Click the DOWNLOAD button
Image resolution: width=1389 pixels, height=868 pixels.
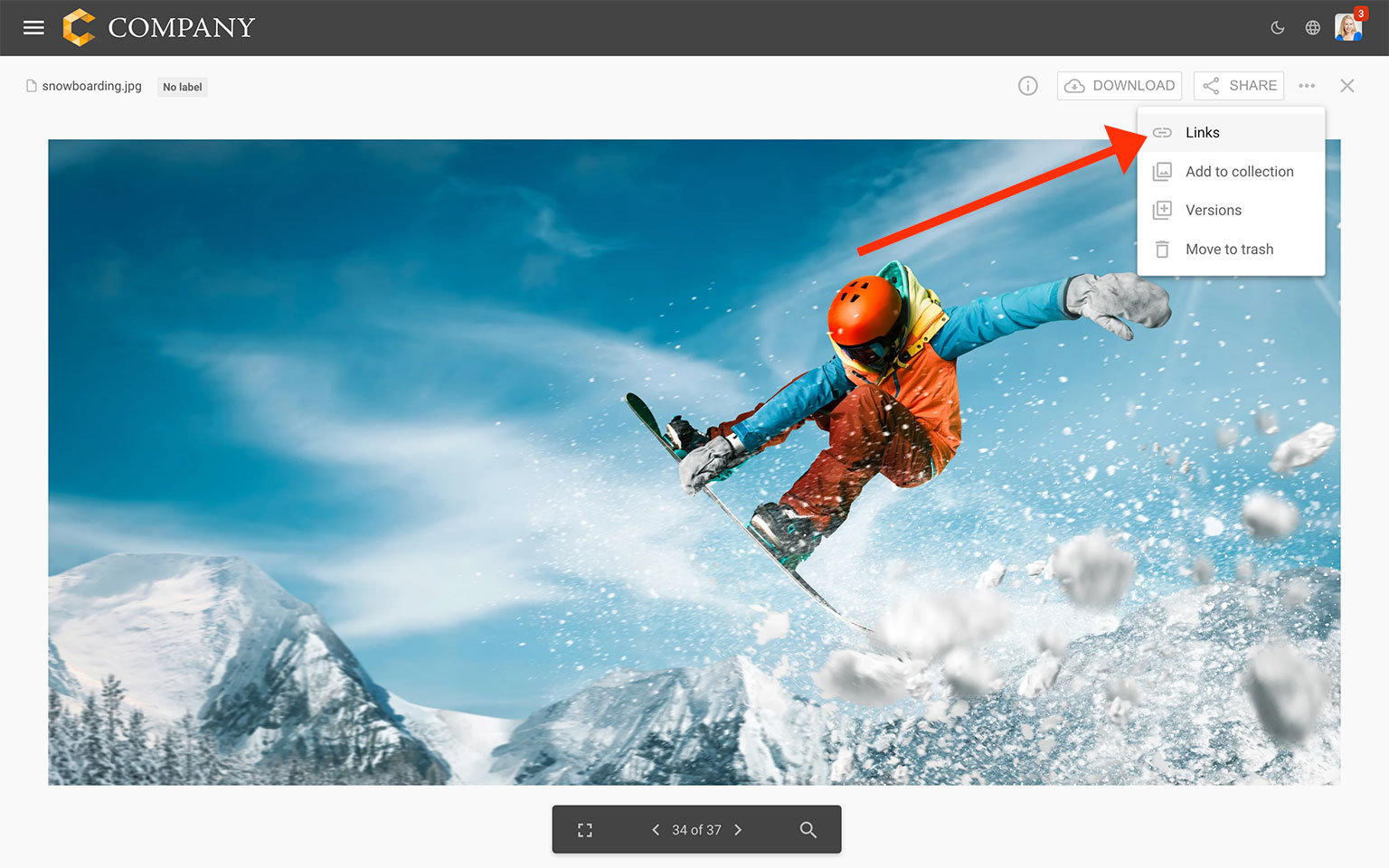click(x=1120, y=86)
